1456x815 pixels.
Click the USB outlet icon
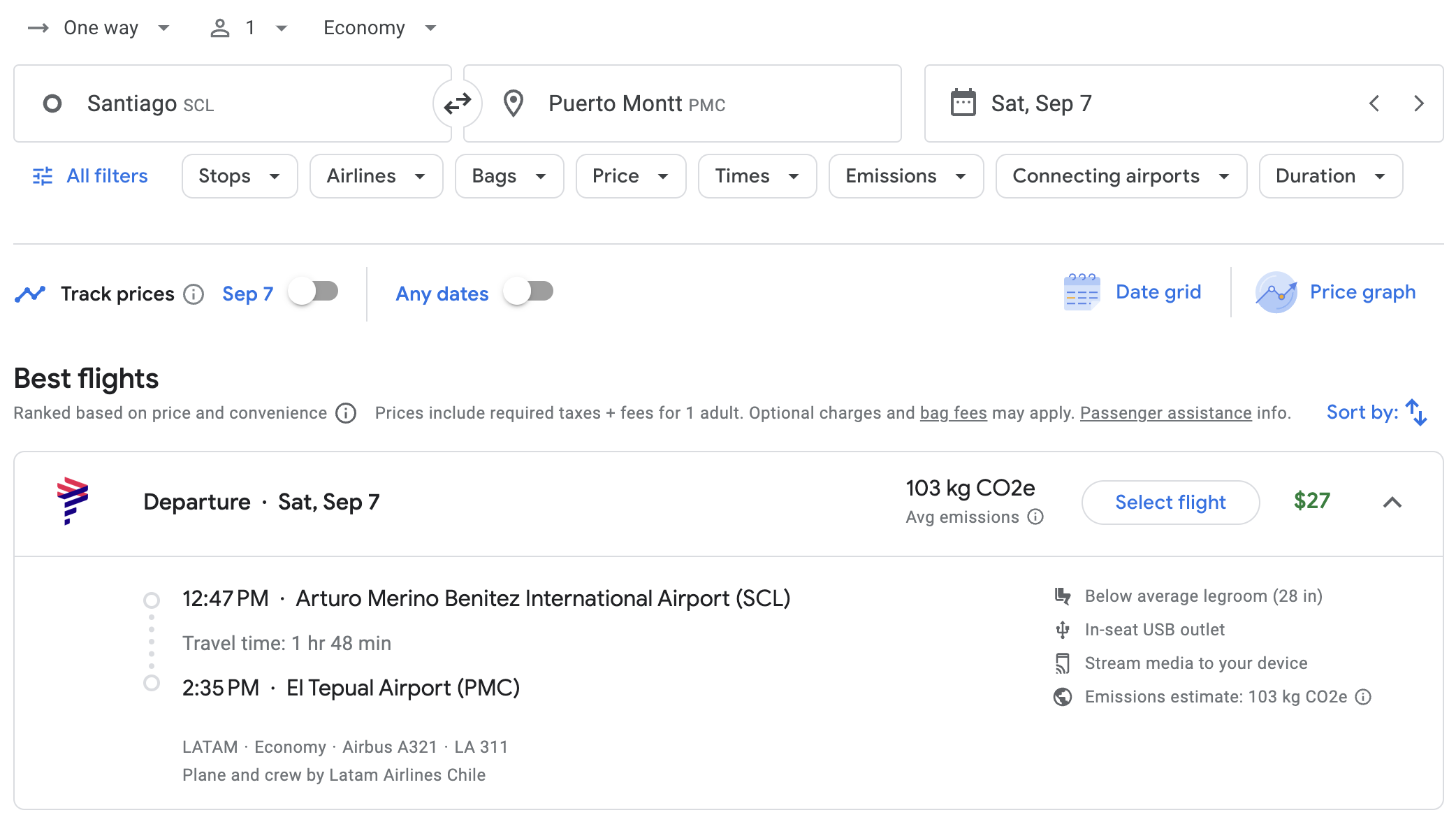point(1063,630)
